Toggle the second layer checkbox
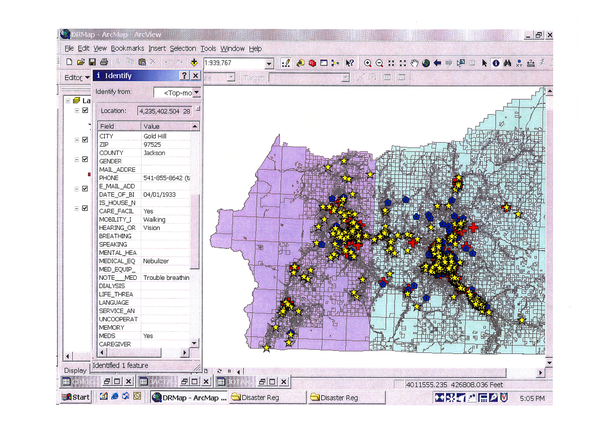This screenshot has width=615, height=424. 85,140
